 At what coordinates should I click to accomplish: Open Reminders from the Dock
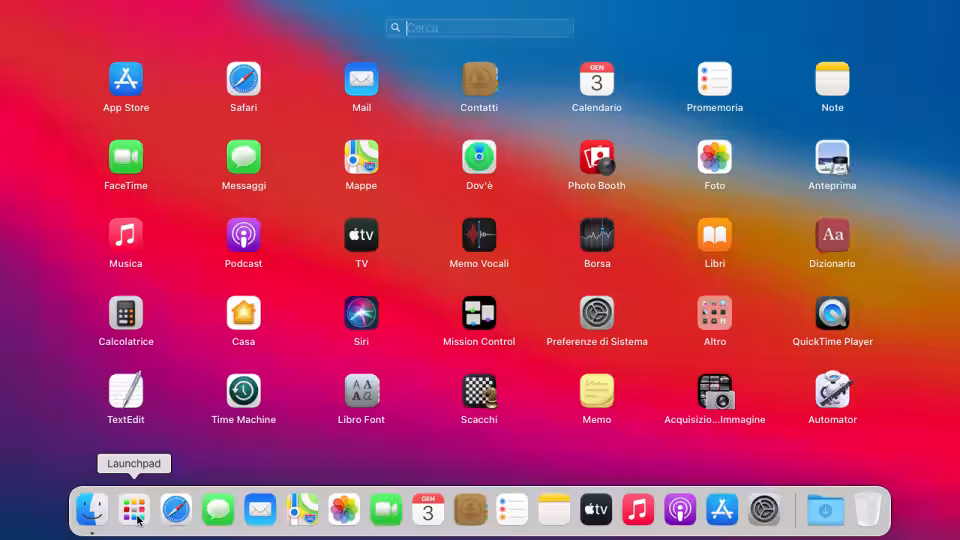pos(512,509)
